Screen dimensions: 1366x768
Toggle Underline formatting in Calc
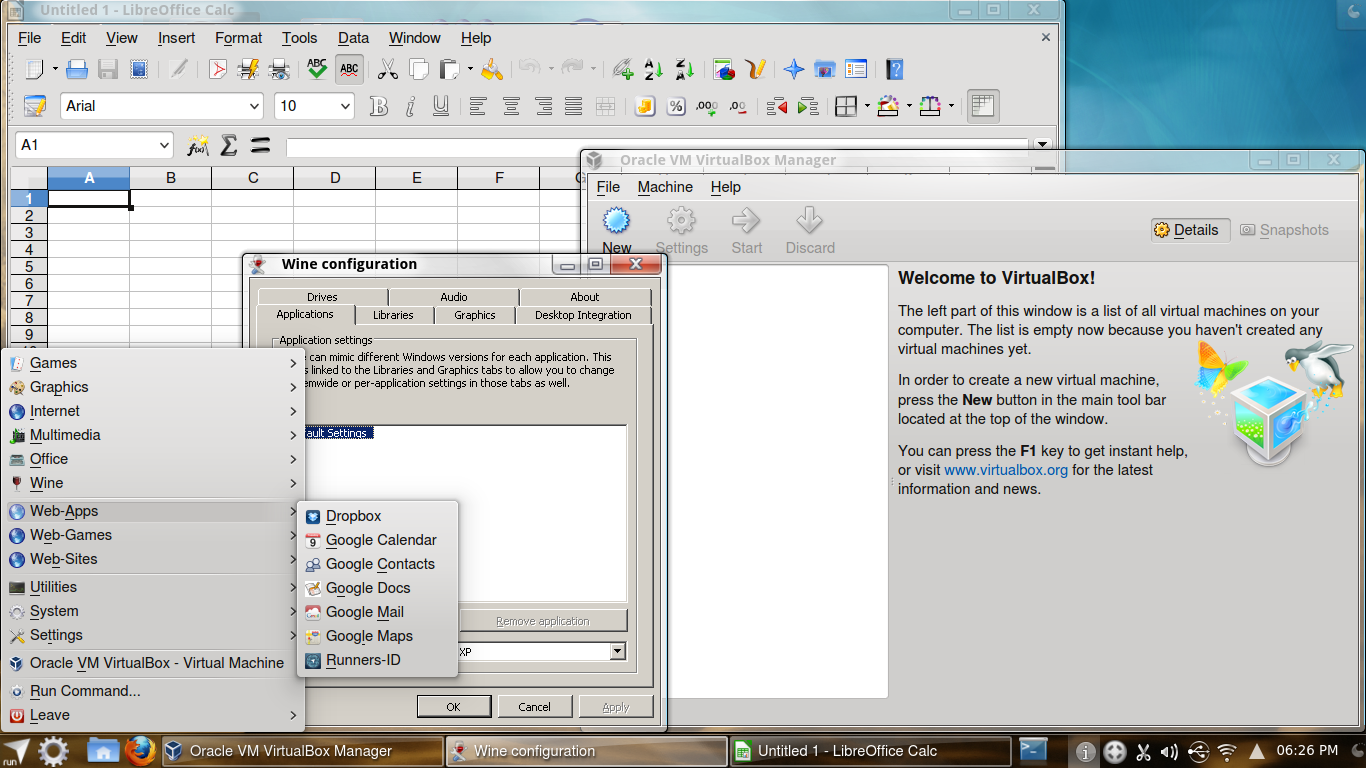pos(441,106)
